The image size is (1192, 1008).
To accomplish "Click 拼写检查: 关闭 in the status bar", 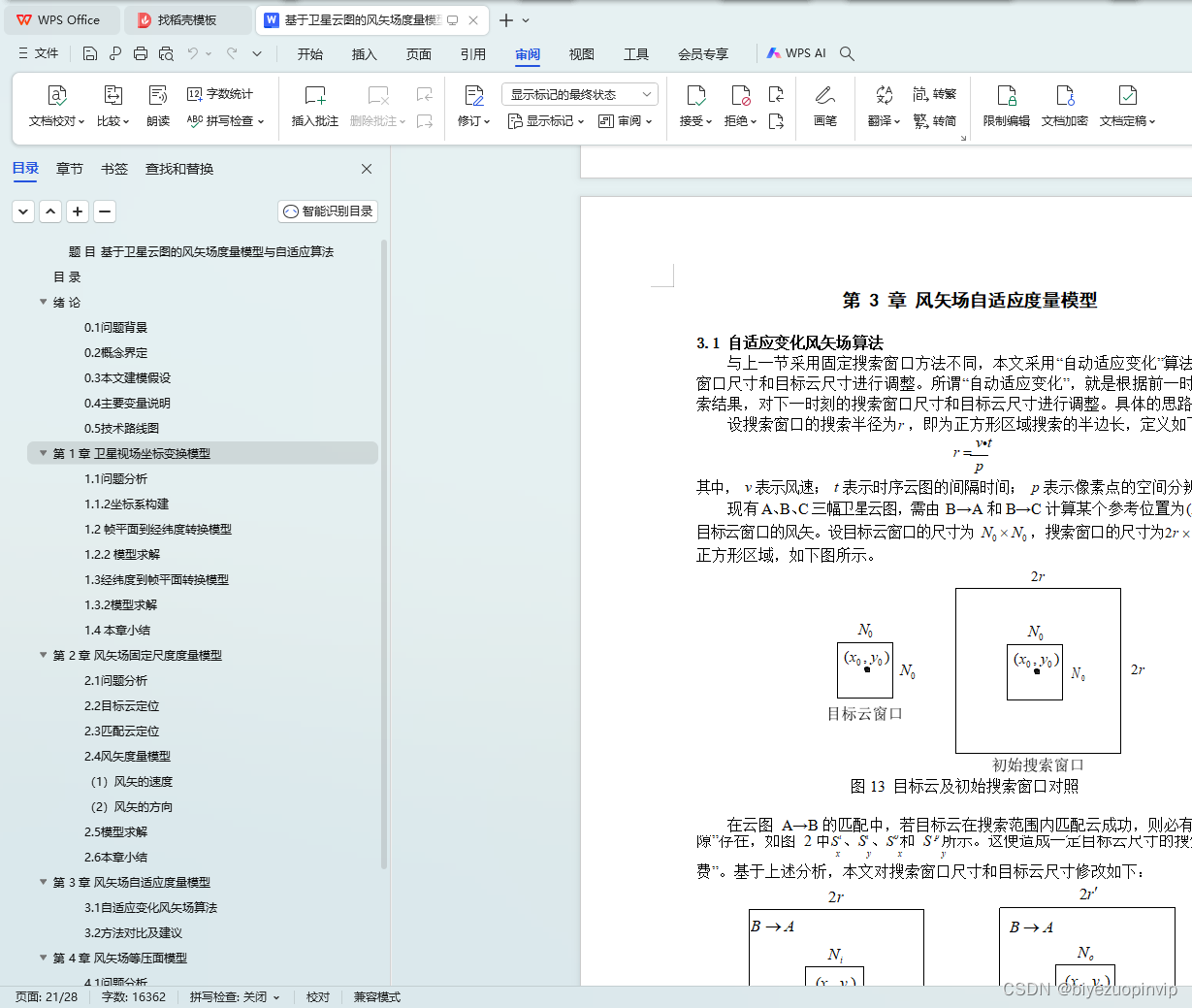I will click(x=235, y=996).
